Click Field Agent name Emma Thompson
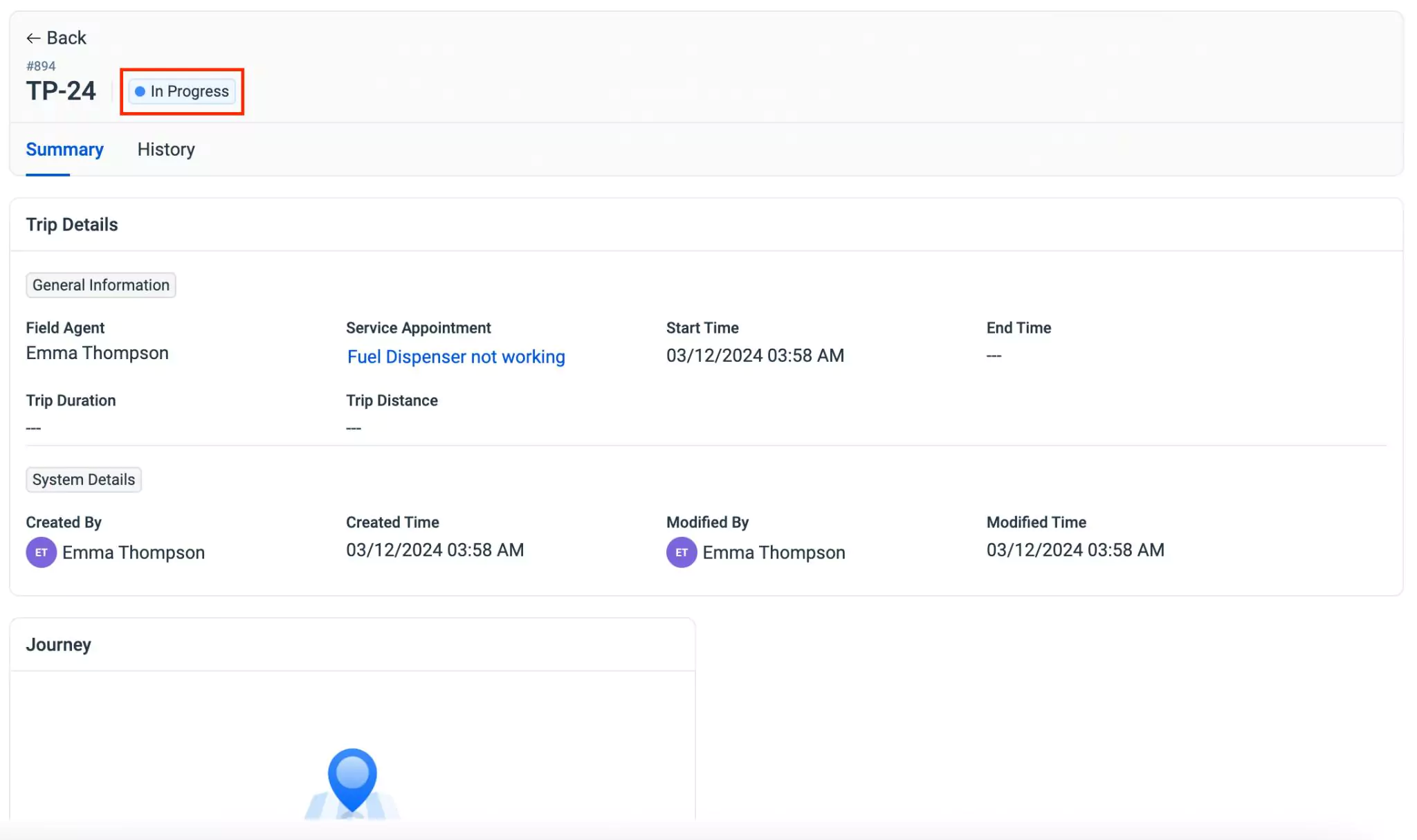The height and width of the screenshot is (840, 1417). 98,353
